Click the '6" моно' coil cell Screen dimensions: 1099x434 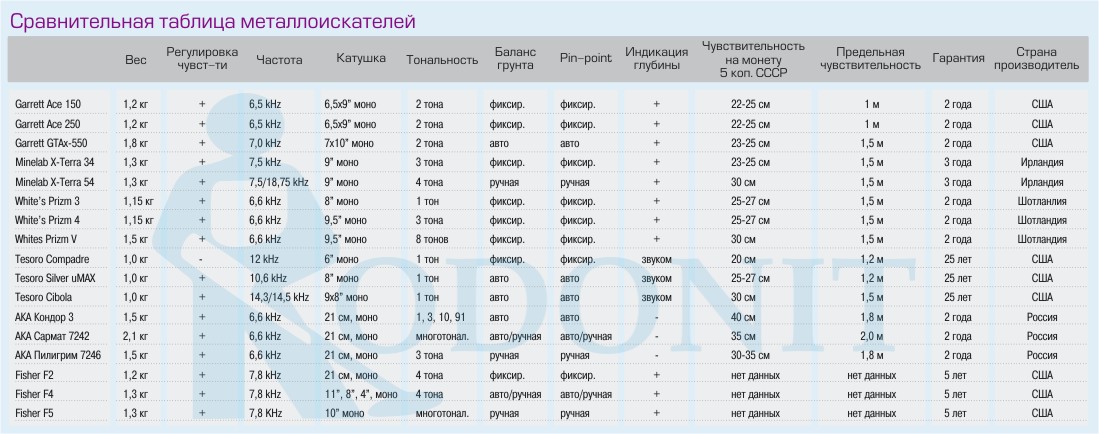341,259
